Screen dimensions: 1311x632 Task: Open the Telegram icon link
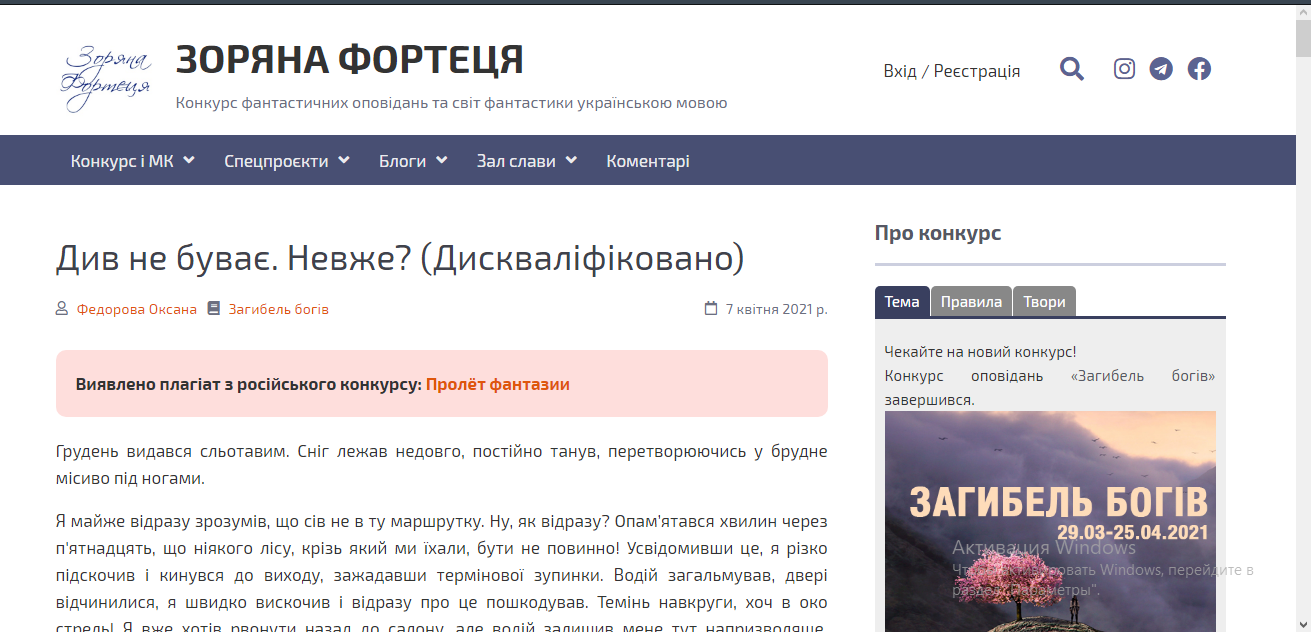pyautogui.click(x=1161, y=69)
